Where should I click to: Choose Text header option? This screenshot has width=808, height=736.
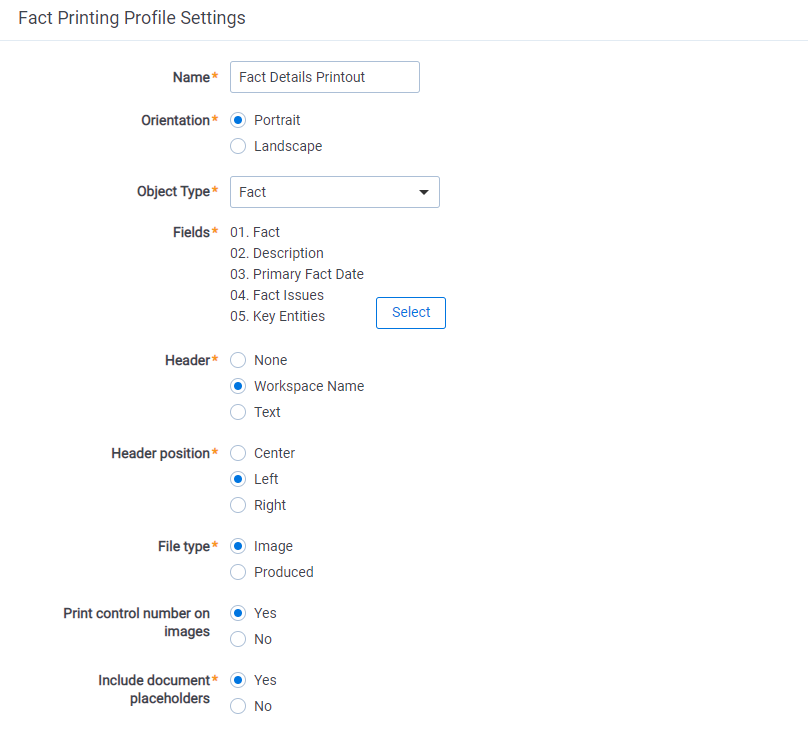[x=238, y=412]
